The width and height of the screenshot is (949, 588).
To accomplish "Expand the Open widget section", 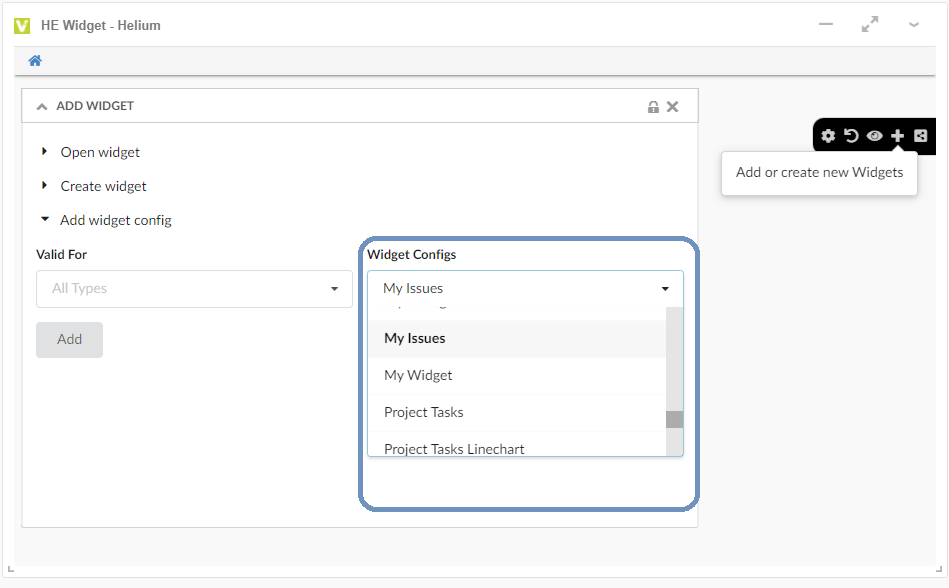I will 45,152.
